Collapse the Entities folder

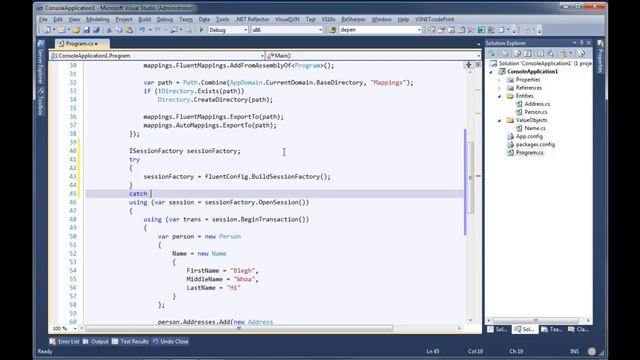[499, 96]
